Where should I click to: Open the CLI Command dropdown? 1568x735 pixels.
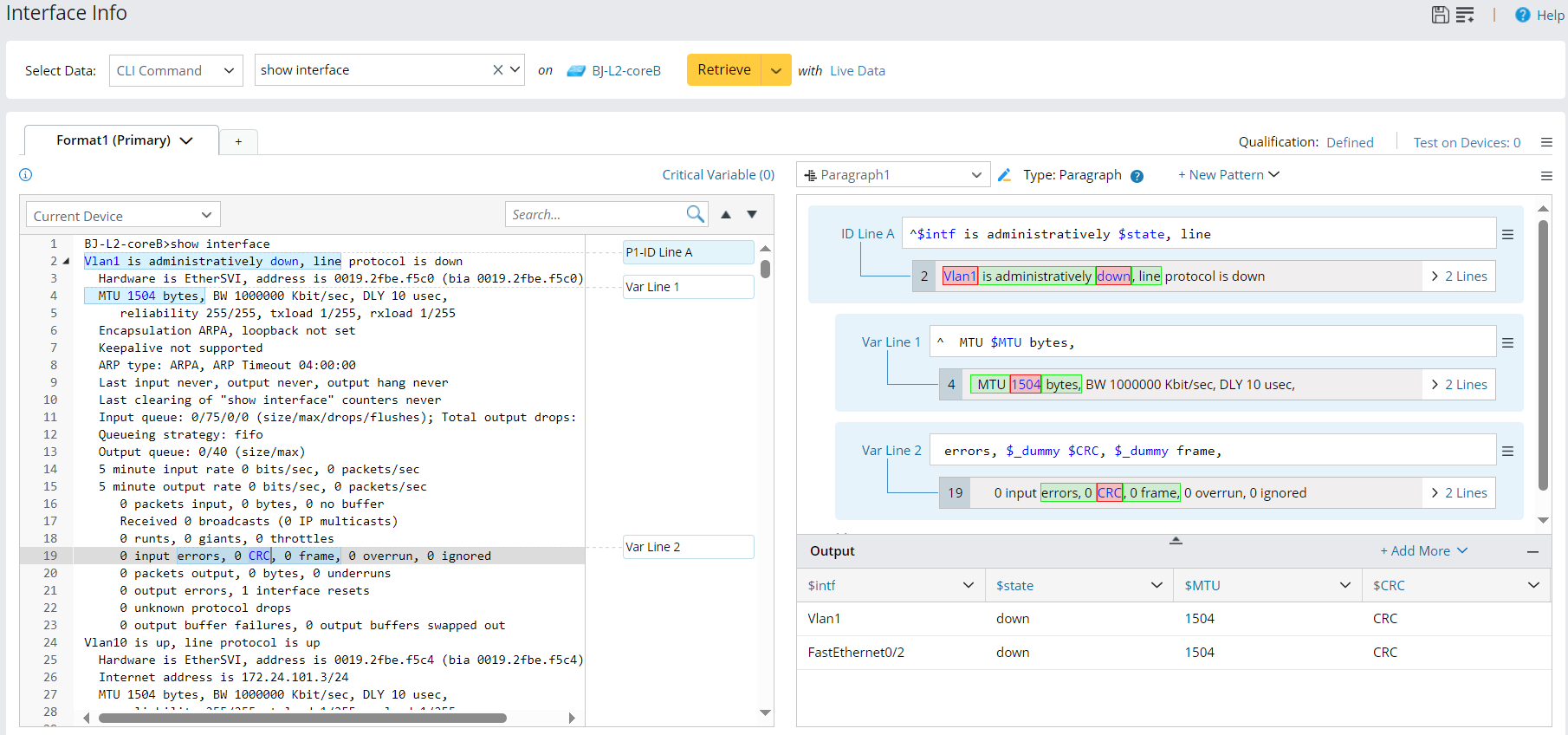[x=176, y=70]
